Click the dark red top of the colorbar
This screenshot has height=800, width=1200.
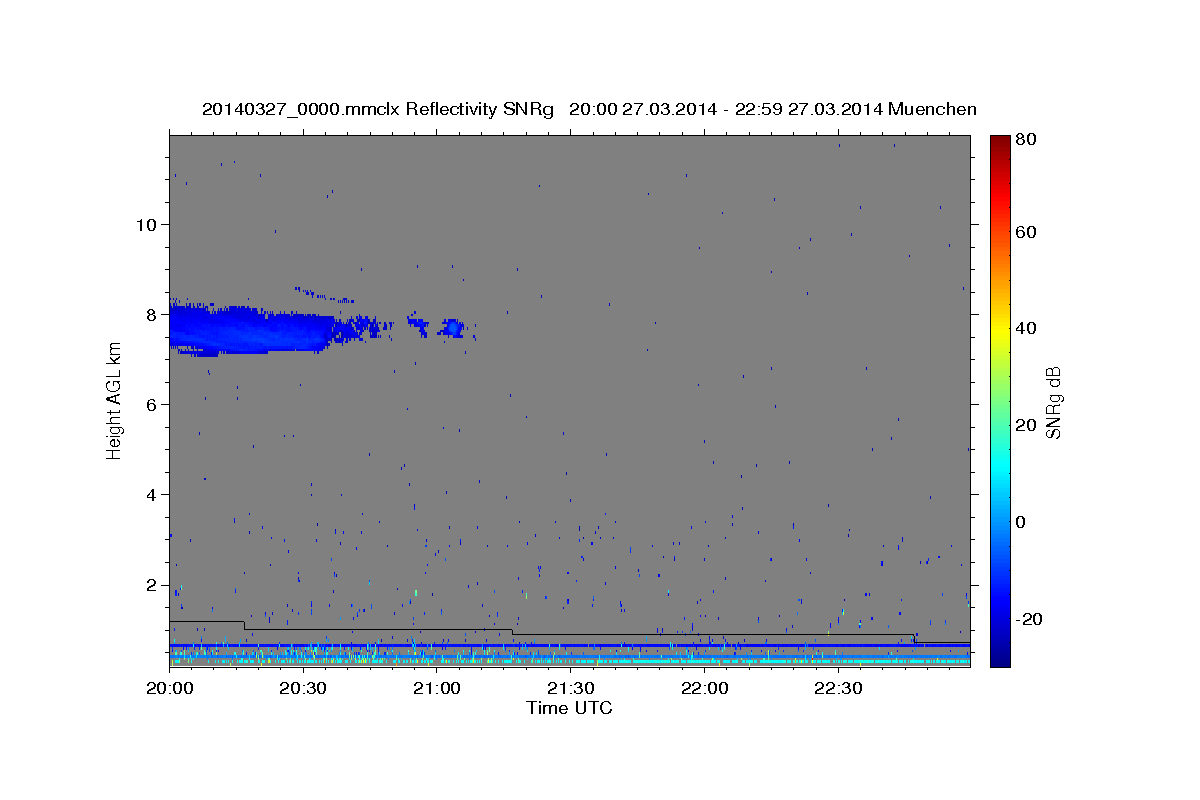tap(1000, 145)
